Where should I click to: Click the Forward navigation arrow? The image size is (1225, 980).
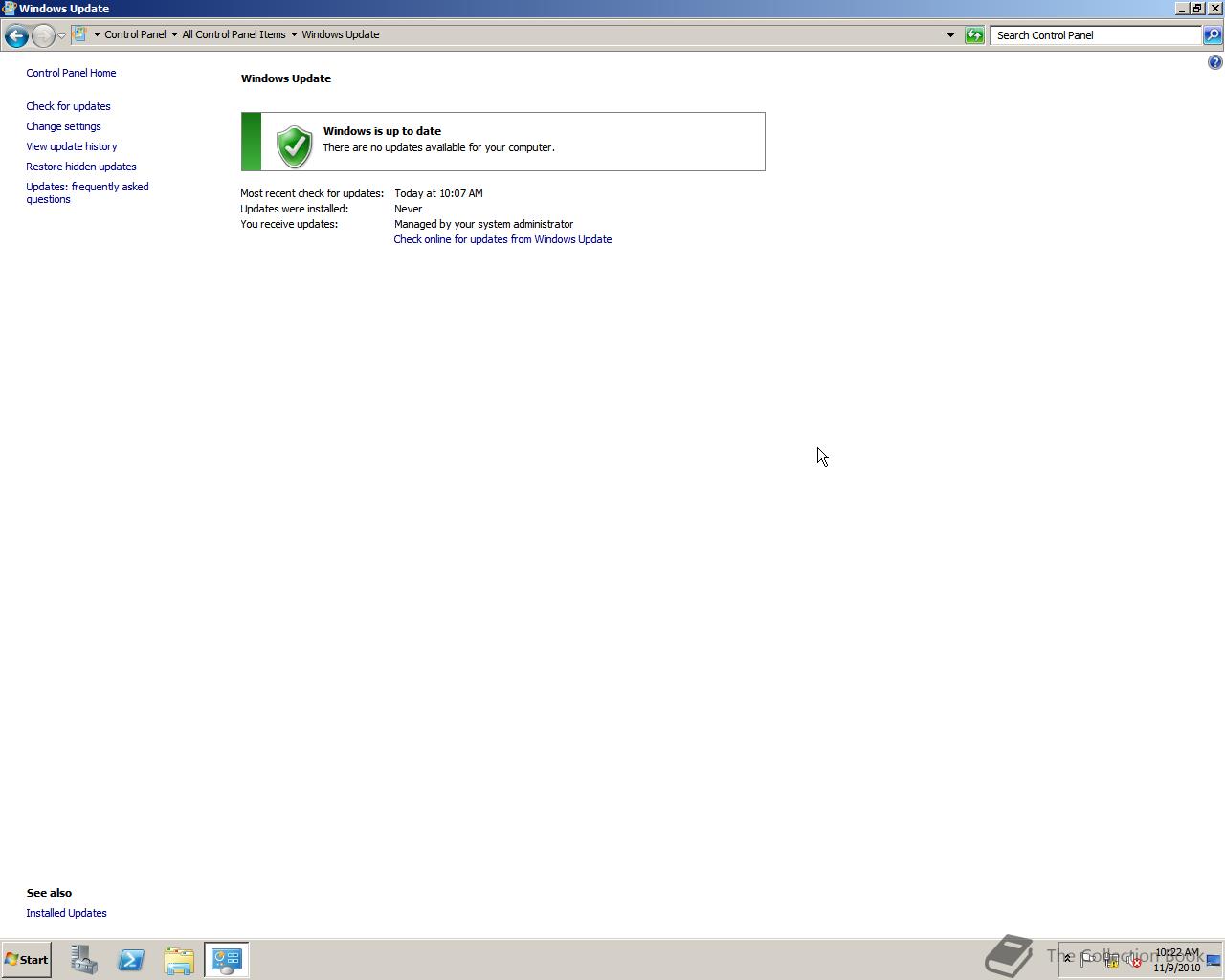pyautogui.click(x=43, y=35)
